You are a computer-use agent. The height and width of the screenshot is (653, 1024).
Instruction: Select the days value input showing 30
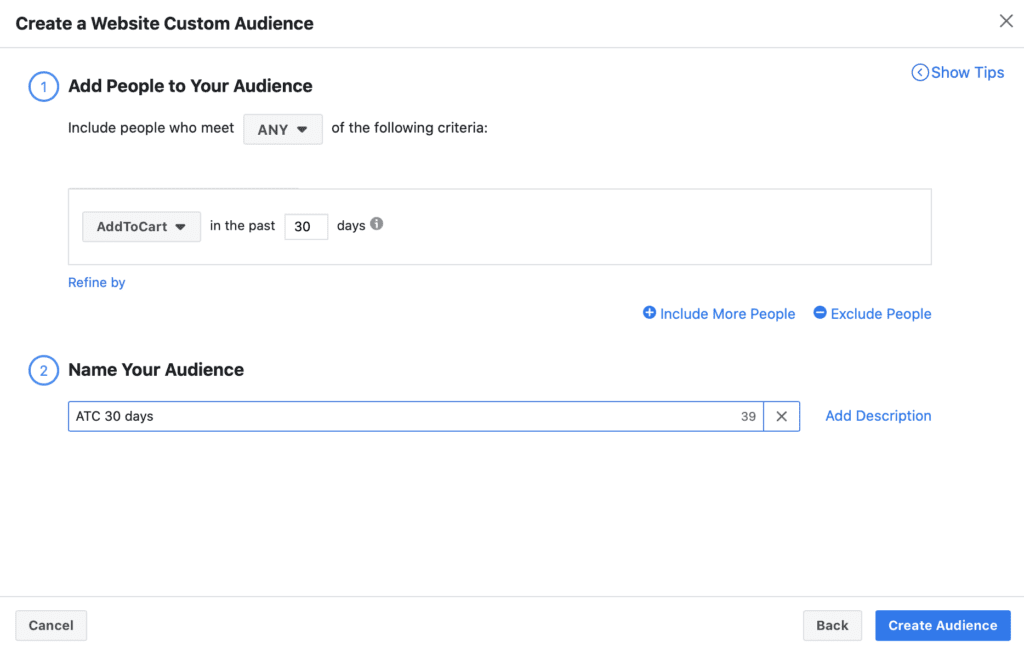click(306, 226)
